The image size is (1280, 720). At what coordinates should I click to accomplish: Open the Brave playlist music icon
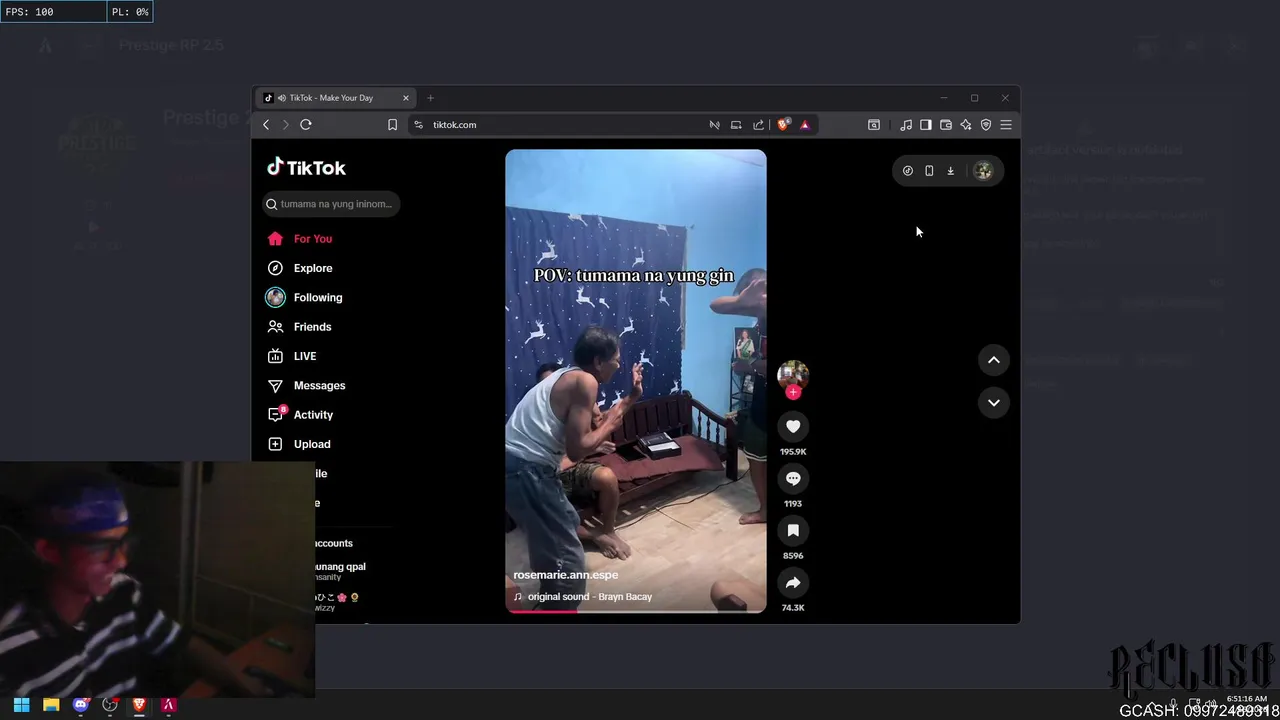906,125
